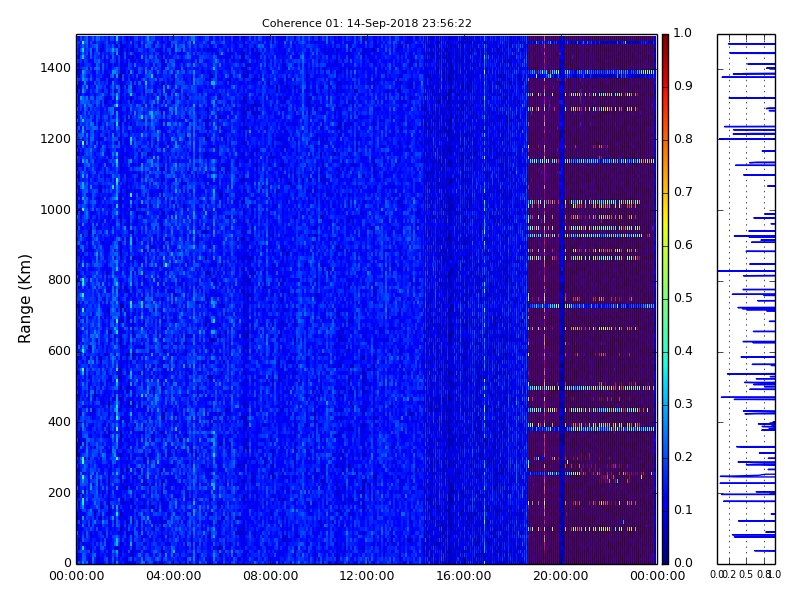Click the colorbar 0.2 label
Image resolution: width=800 pixels, height=600 pixels.
tap(683, 457)
